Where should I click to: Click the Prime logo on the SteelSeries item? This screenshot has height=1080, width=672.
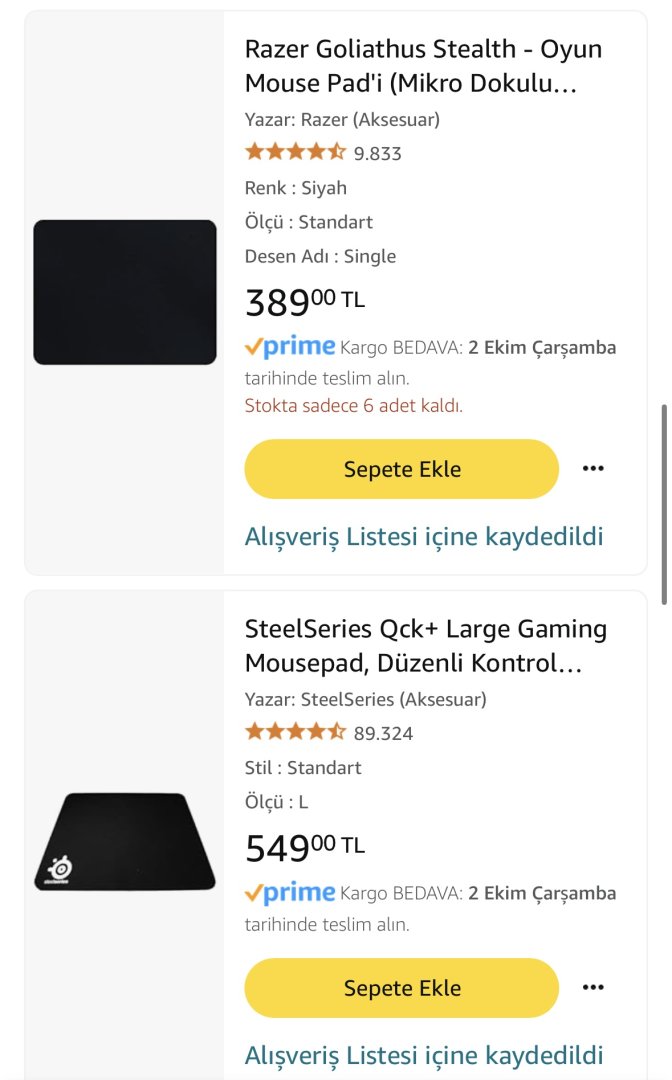(x=290, y=892)
